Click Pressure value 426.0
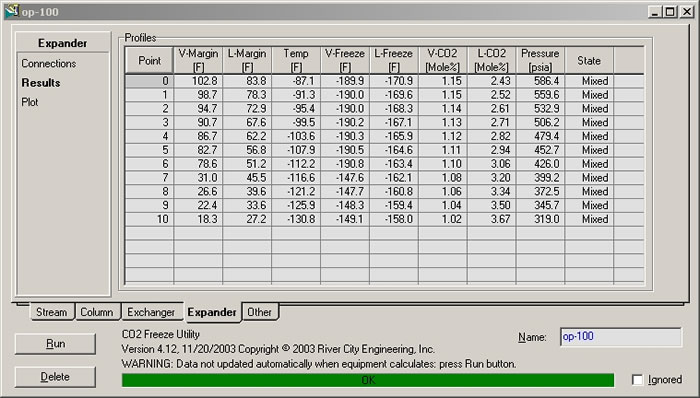Viewport: 700px width, 398px height. pyautogui.click(x=540, y=164)
